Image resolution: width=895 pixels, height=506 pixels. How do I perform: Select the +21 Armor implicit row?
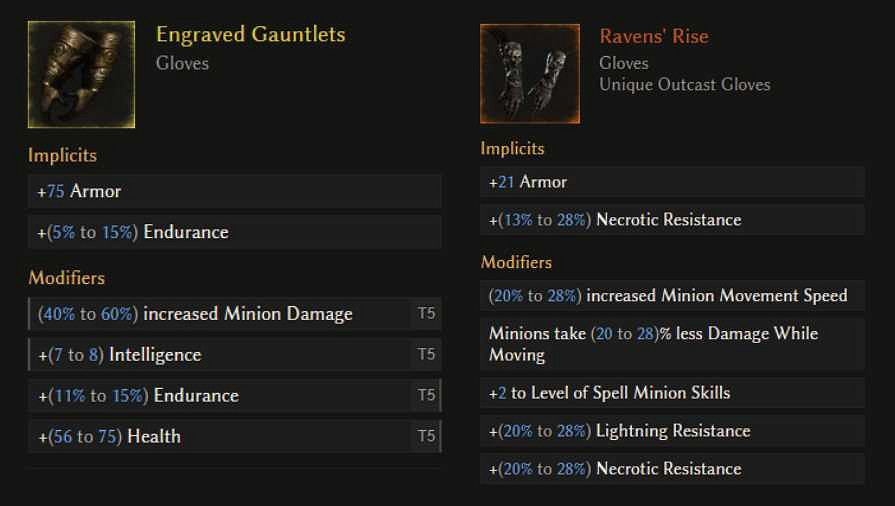pos(672,182)
